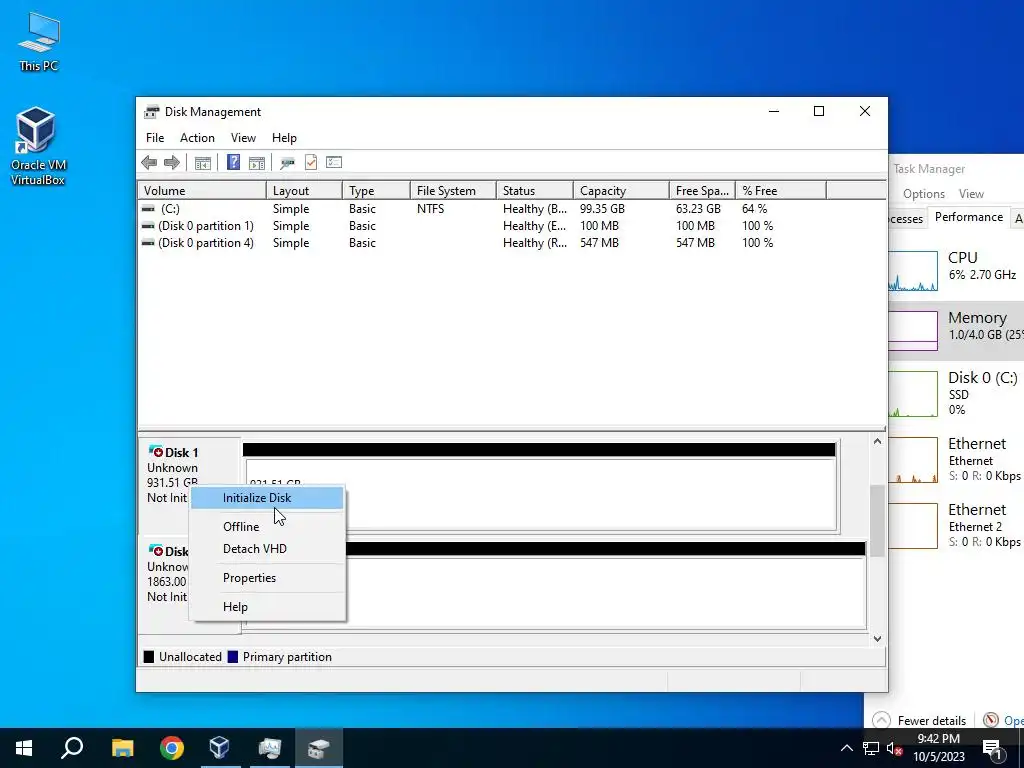1024x768 pixels.
Task: Click Disk Management taskbar icon
Action: [x=319, y=748]
